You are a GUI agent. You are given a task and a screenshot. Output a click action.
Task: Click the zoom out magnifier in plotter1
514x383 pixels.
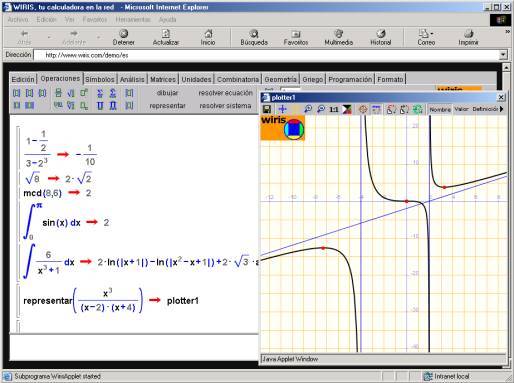[321, 109]
